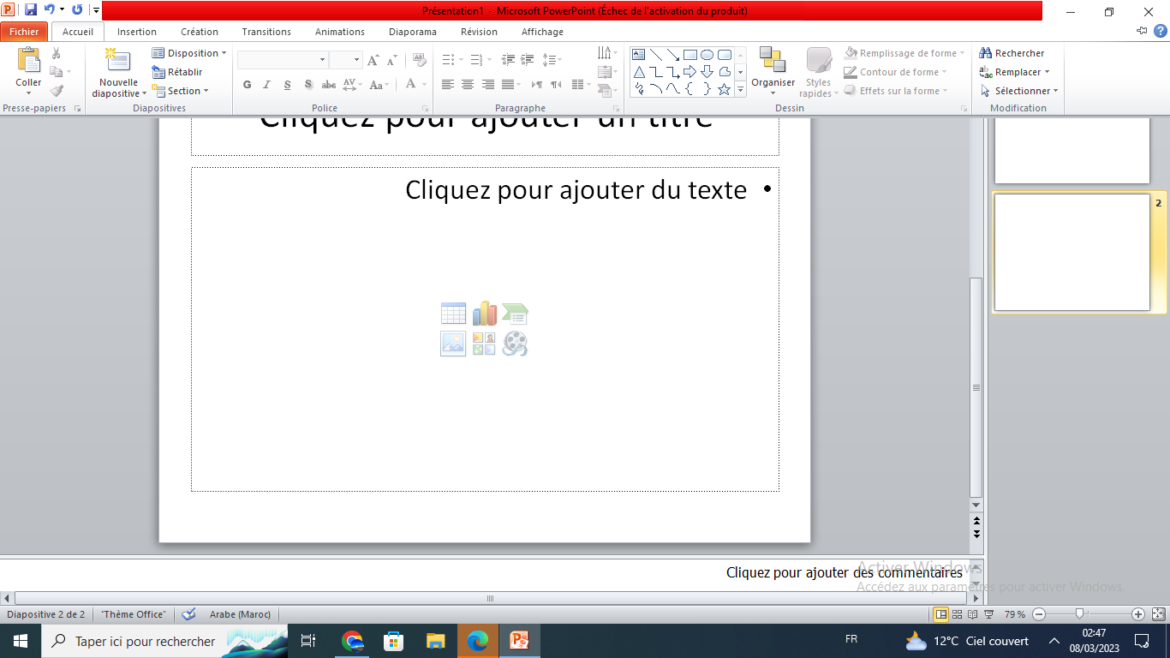The width and height of the screenshot is (1170, 658).
Task: Click the Undo arrow in quick access toolbar
Action: click(49, 10)
